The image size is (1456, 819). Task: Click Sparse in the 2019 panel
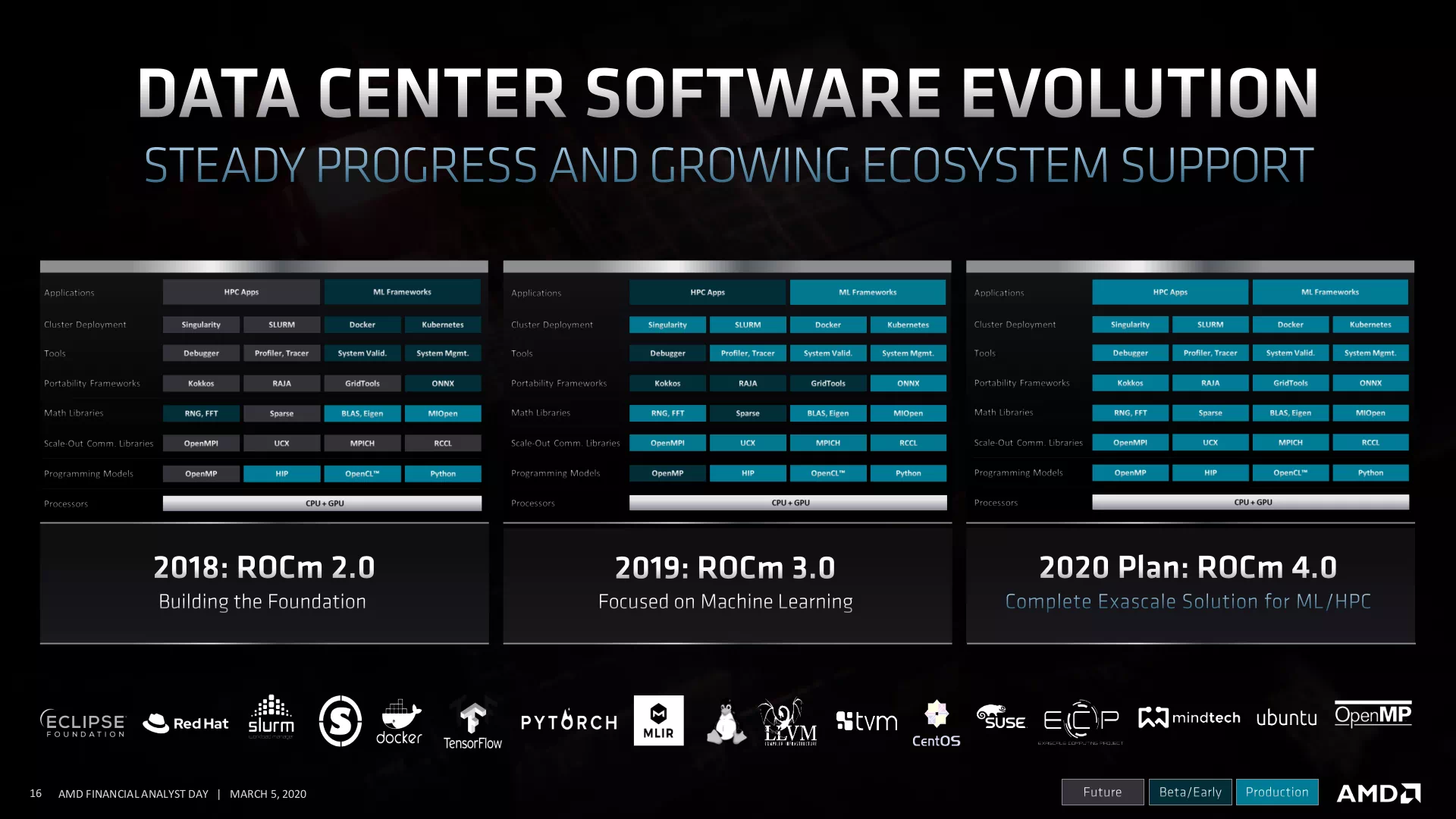pyautogui.click(x=748, y=413)
